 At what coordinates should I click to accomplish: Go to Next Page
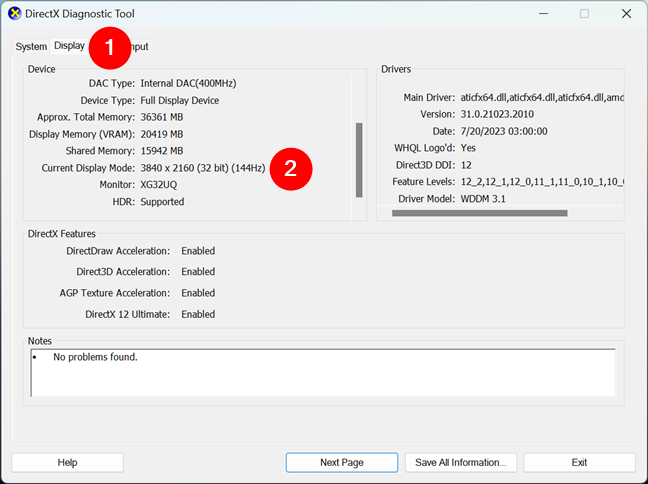[x=342, y=463]
